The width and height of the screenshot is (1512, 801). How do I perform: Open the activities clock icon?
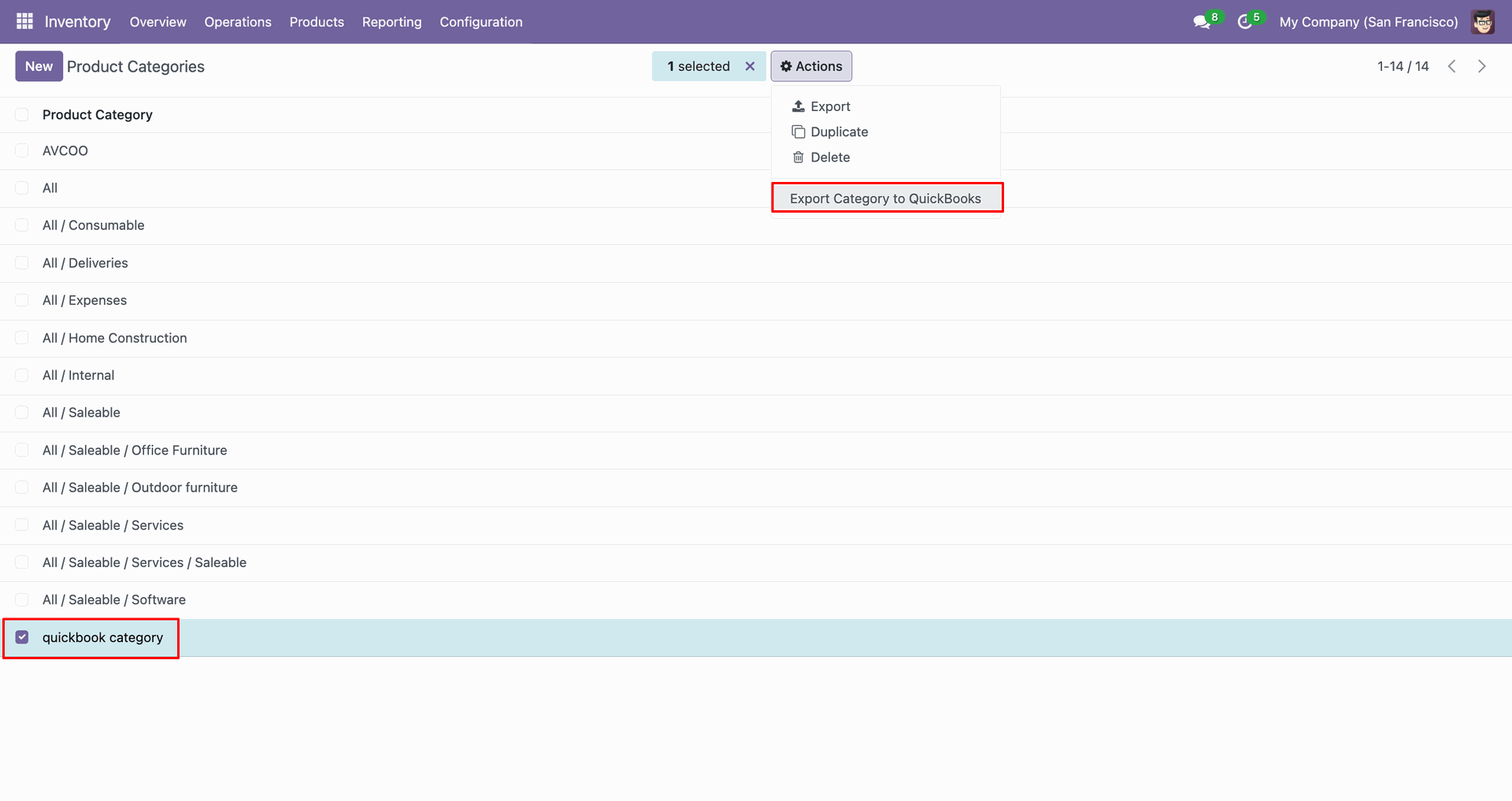[1244, 22]
